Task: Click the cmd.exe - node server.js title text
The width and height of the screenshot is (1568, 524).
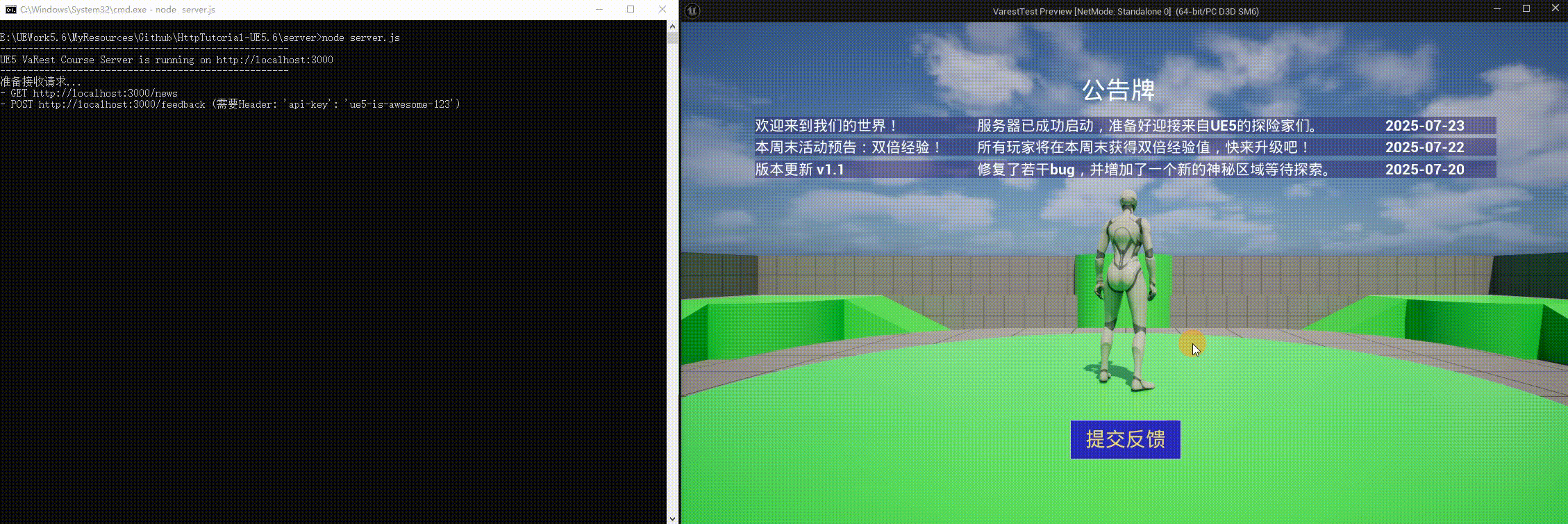Action: [117, 10]
